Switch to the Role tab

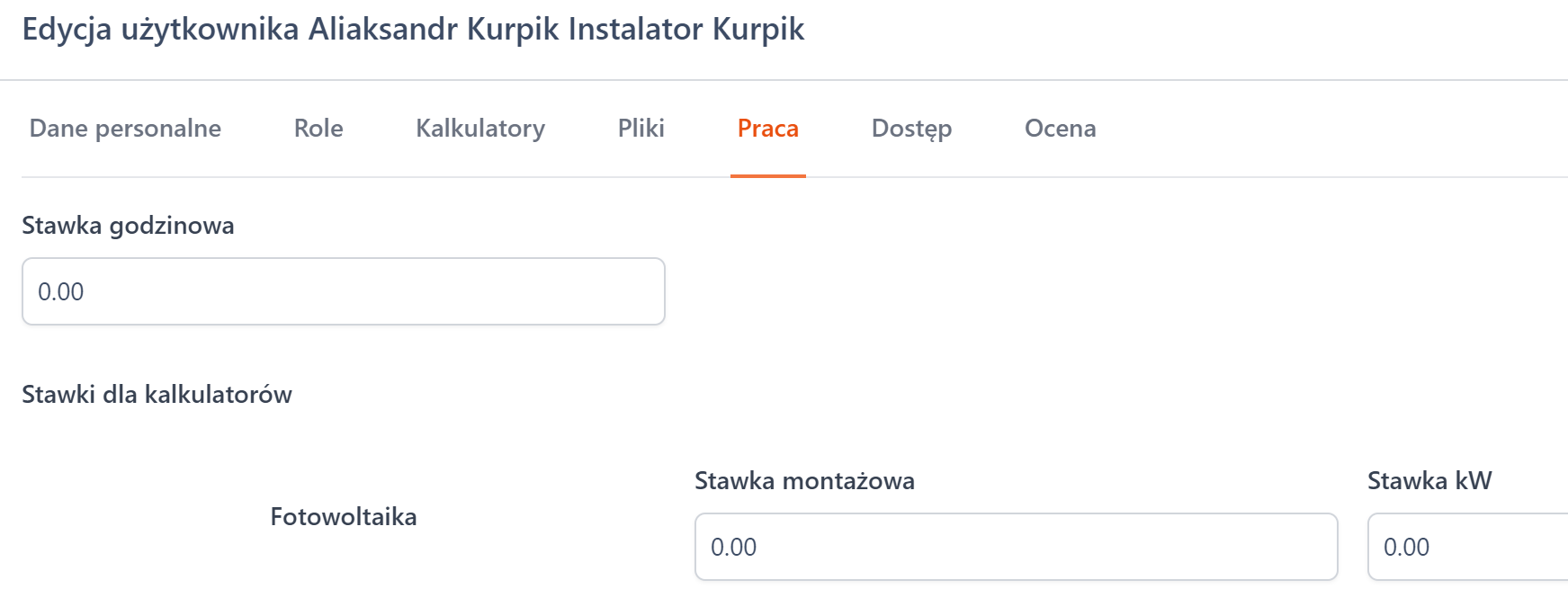[x=318, y=129]
